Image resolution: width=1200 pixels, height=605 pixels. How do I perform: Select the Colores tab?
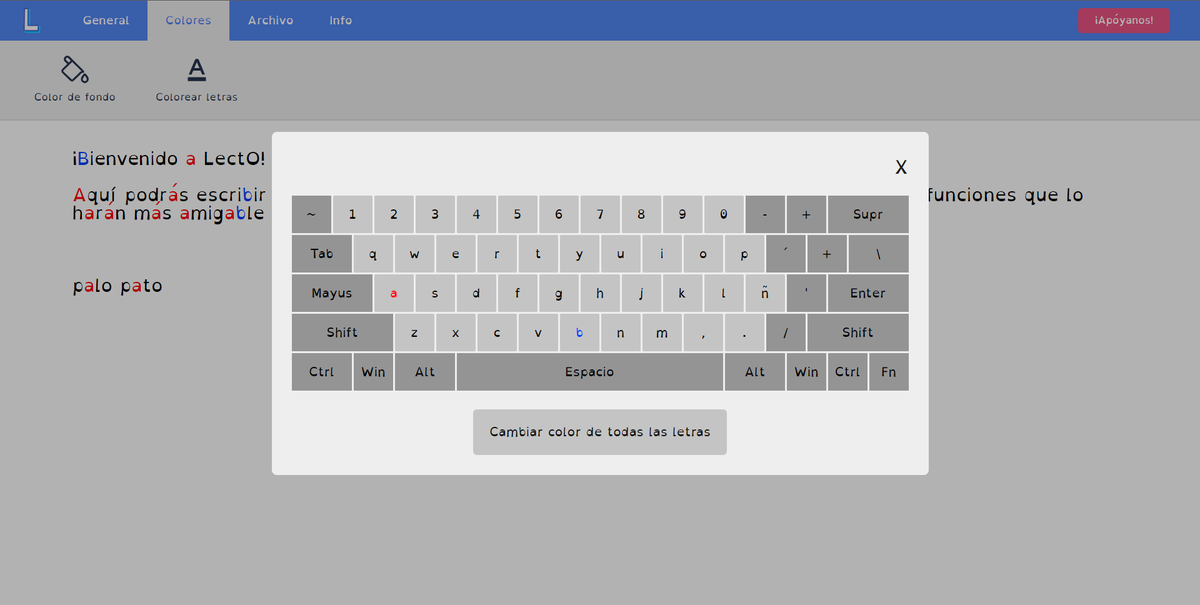click(188, 20)
